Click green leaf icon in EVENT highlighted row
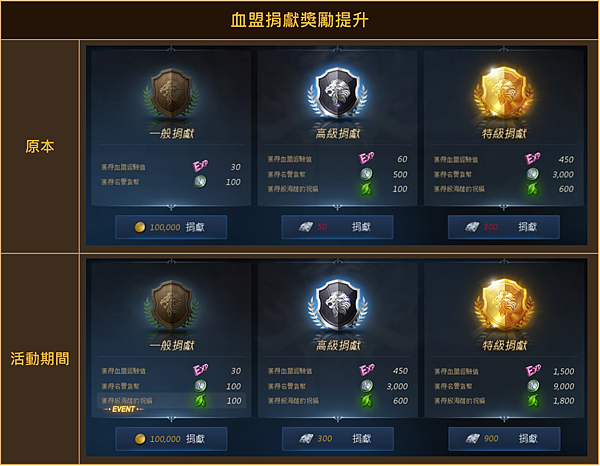 coord(200,401)
